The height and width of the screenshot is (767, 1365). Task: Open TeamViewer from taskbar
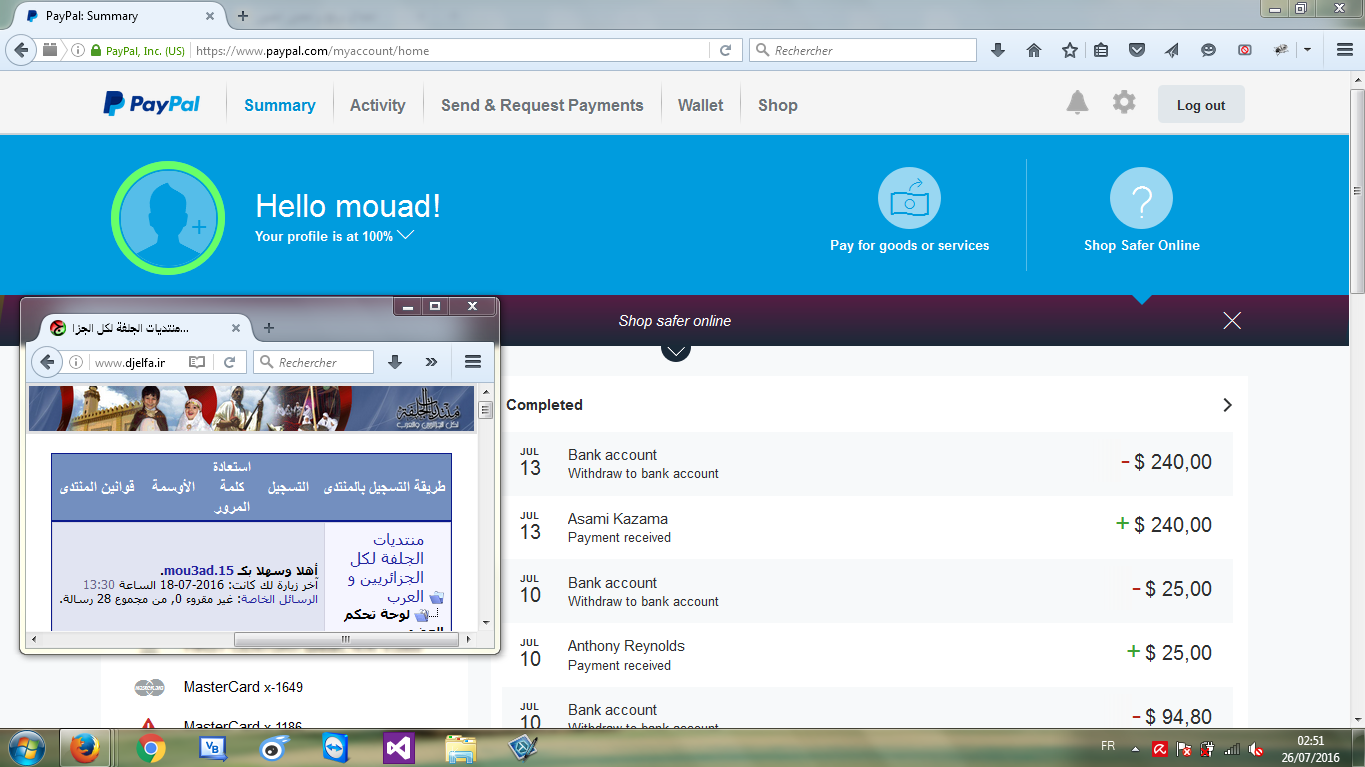(x=337, y=748)
